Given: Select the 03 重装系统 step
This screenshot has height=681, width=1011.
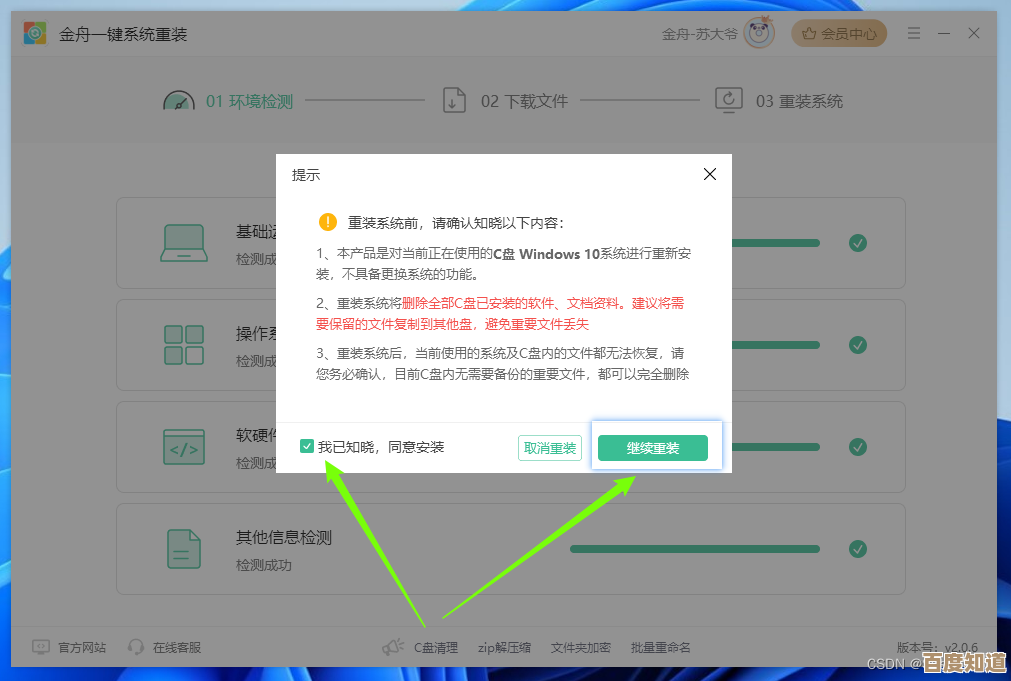Looking at the screenshot, I should click(800, 100).
